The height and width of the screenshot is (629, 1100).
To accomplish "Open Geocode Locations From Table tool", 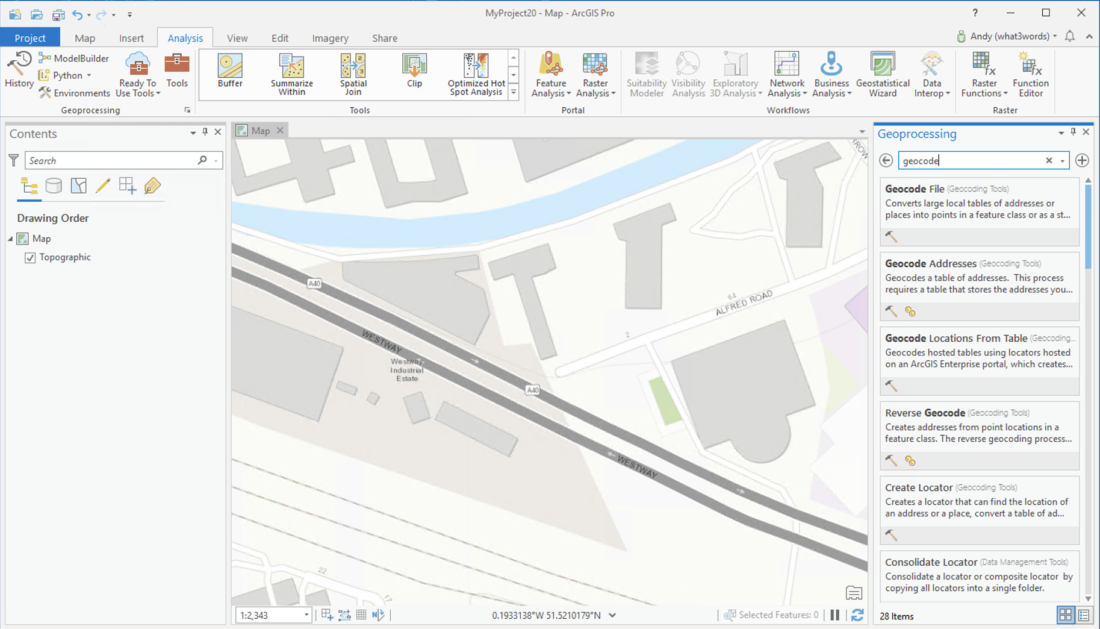I will [x=979, y=360].
